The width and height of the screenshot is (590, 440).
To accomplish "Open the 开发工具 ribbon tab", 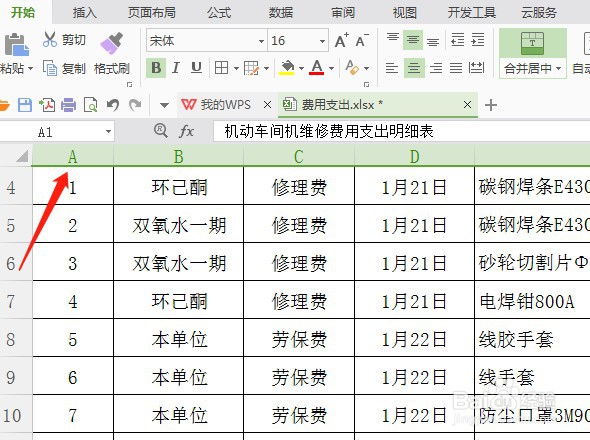I will [472, 13].
